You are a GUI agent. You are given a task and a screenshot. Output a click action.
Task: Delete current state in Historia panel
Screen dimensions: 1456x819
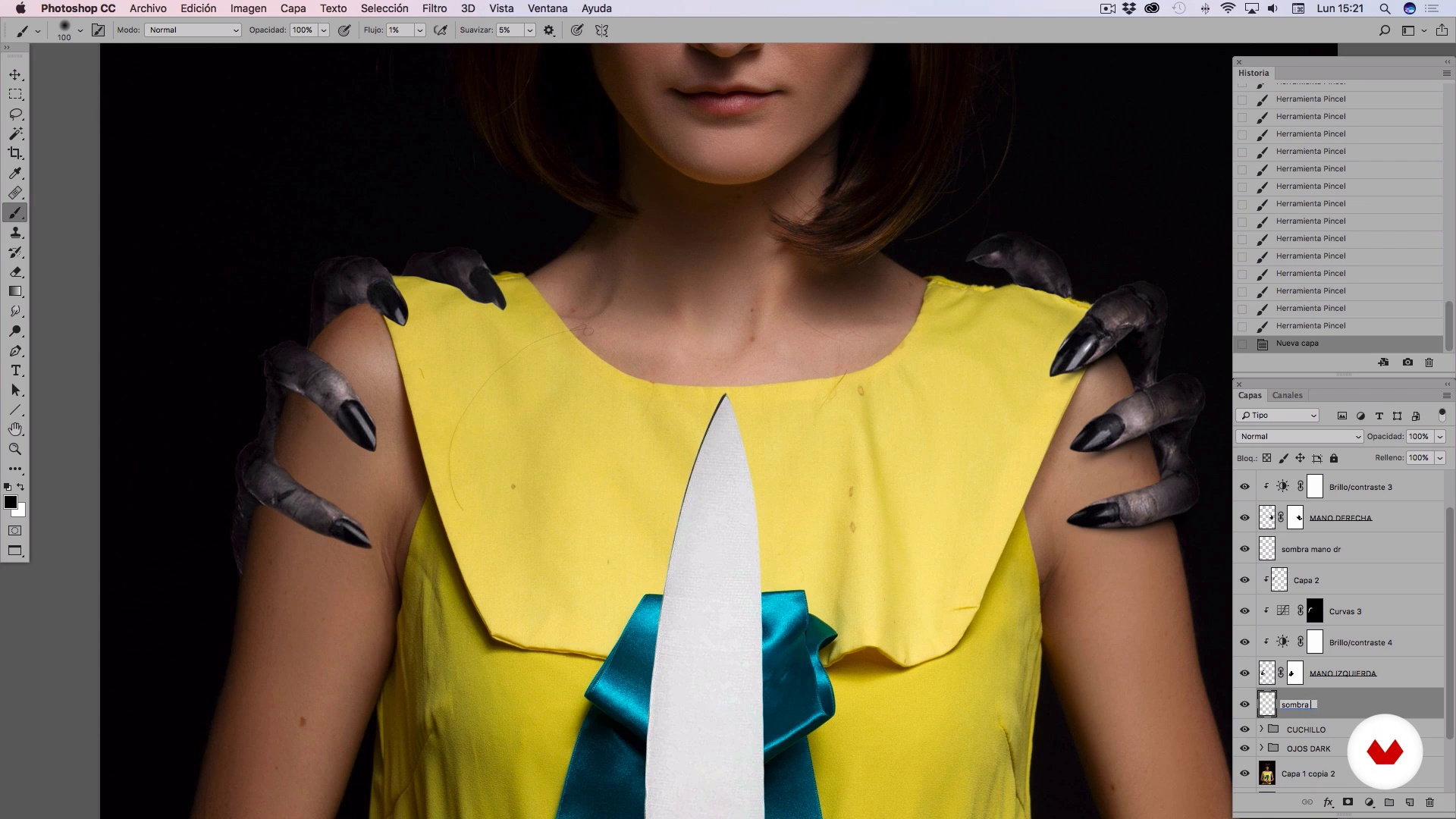click(x=1429, y=362)
